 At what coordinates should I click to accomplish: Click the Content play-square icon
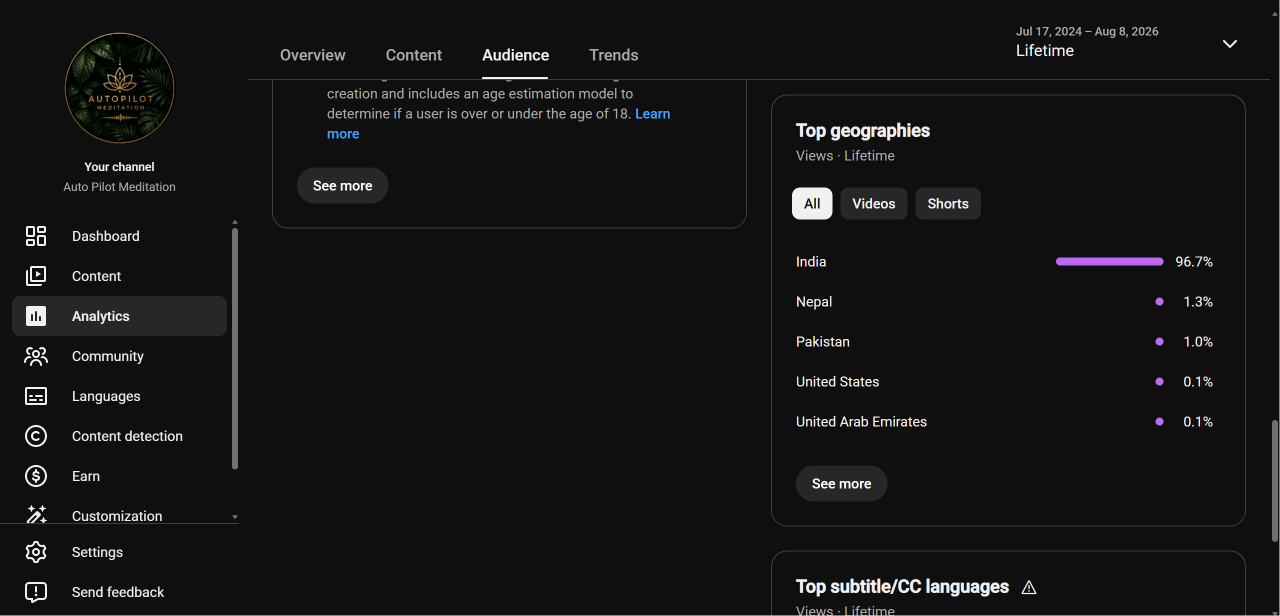36,276
